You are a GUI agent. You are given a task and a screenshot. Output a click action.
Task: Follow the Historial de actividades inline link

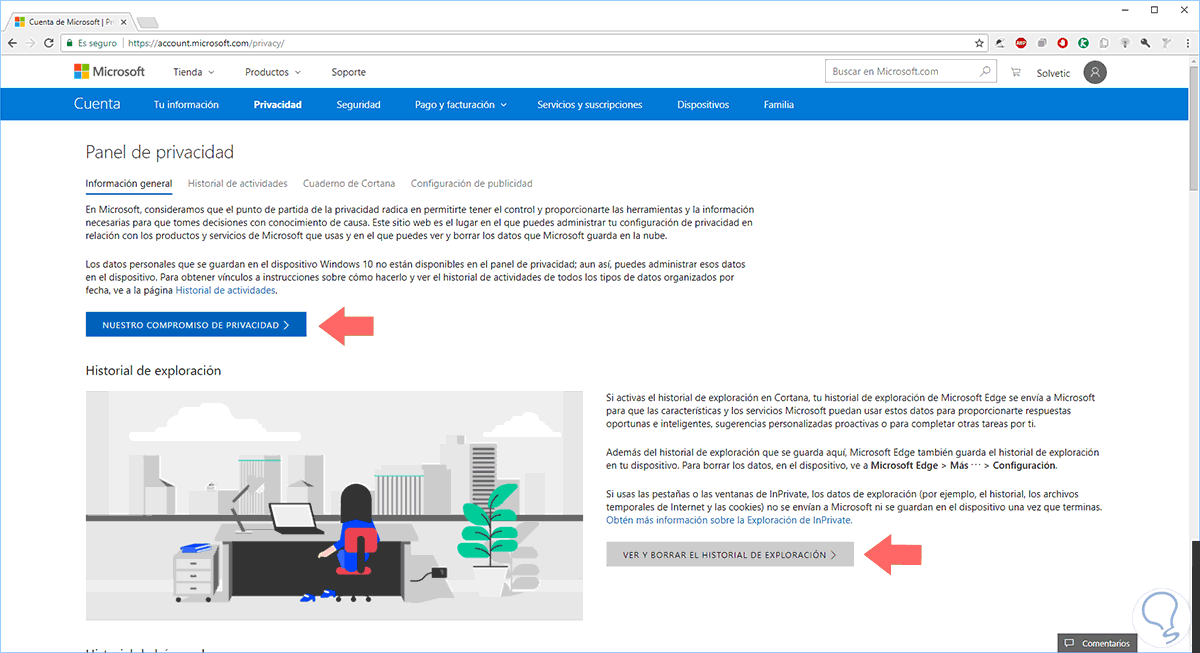[x=226, y=290]
